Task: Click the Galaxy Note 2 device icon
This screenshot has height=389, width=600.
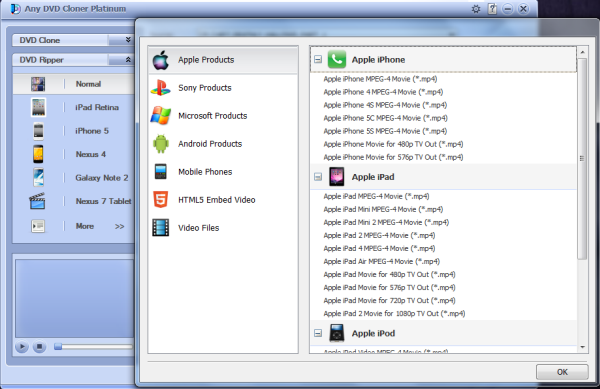Action: [x=38, y=177]
